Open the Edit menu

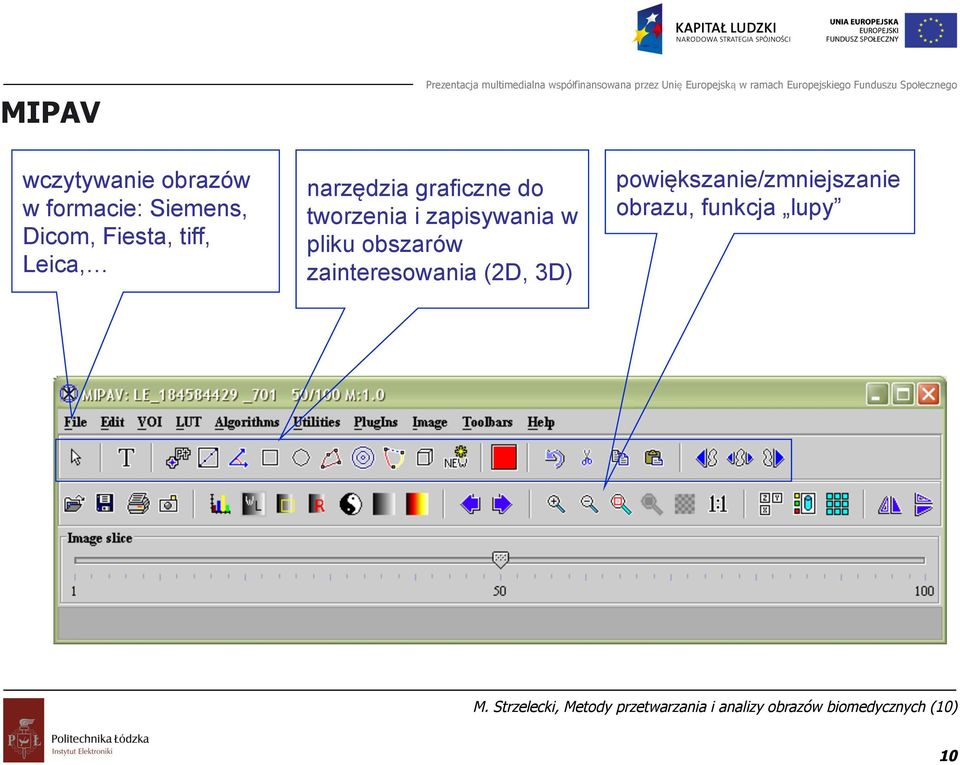112,422
